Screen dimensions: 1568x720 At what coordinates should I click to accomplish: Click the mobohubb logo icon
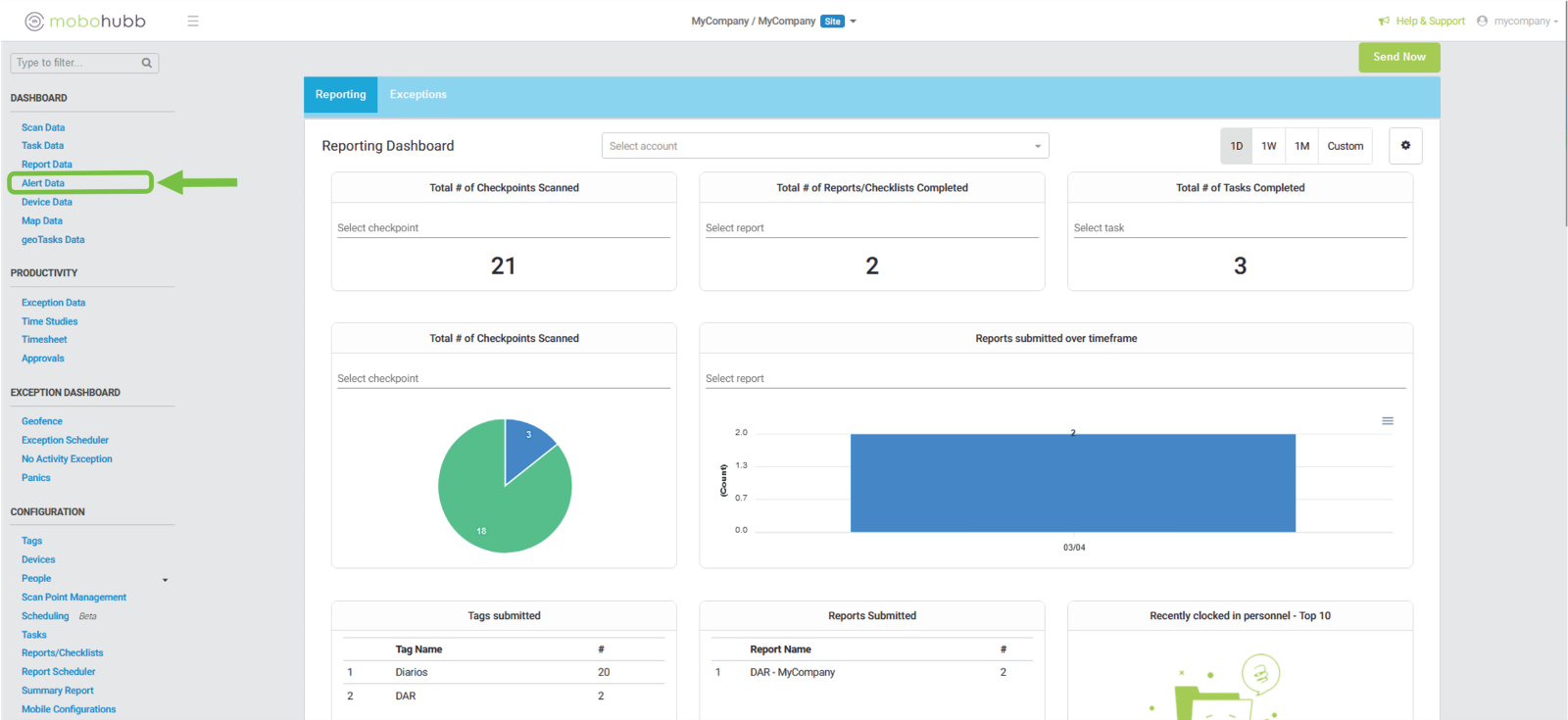click(x=34, y=21)
